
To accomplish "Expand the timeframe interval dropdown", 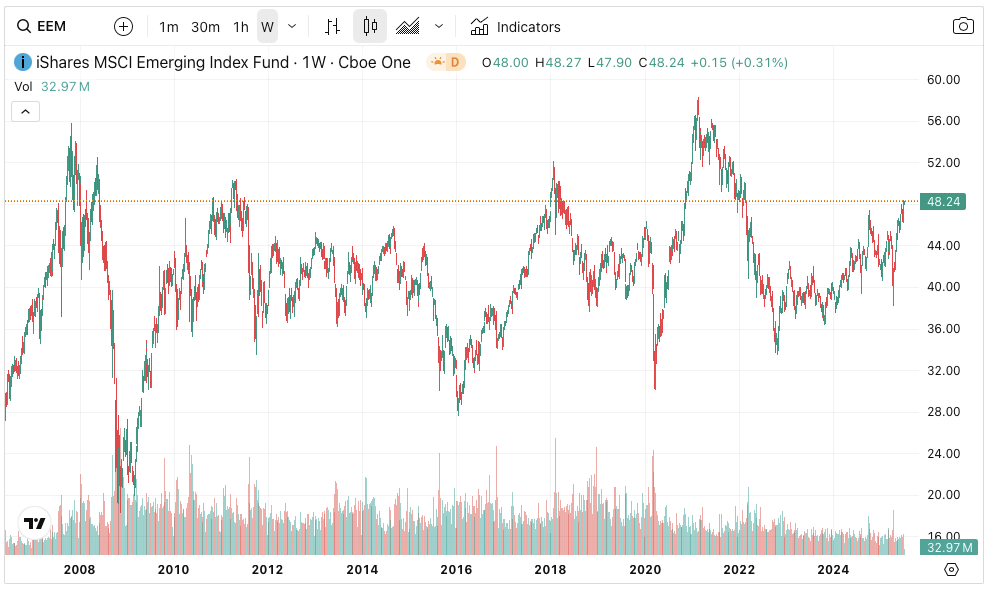I will (x=292, y=27).
